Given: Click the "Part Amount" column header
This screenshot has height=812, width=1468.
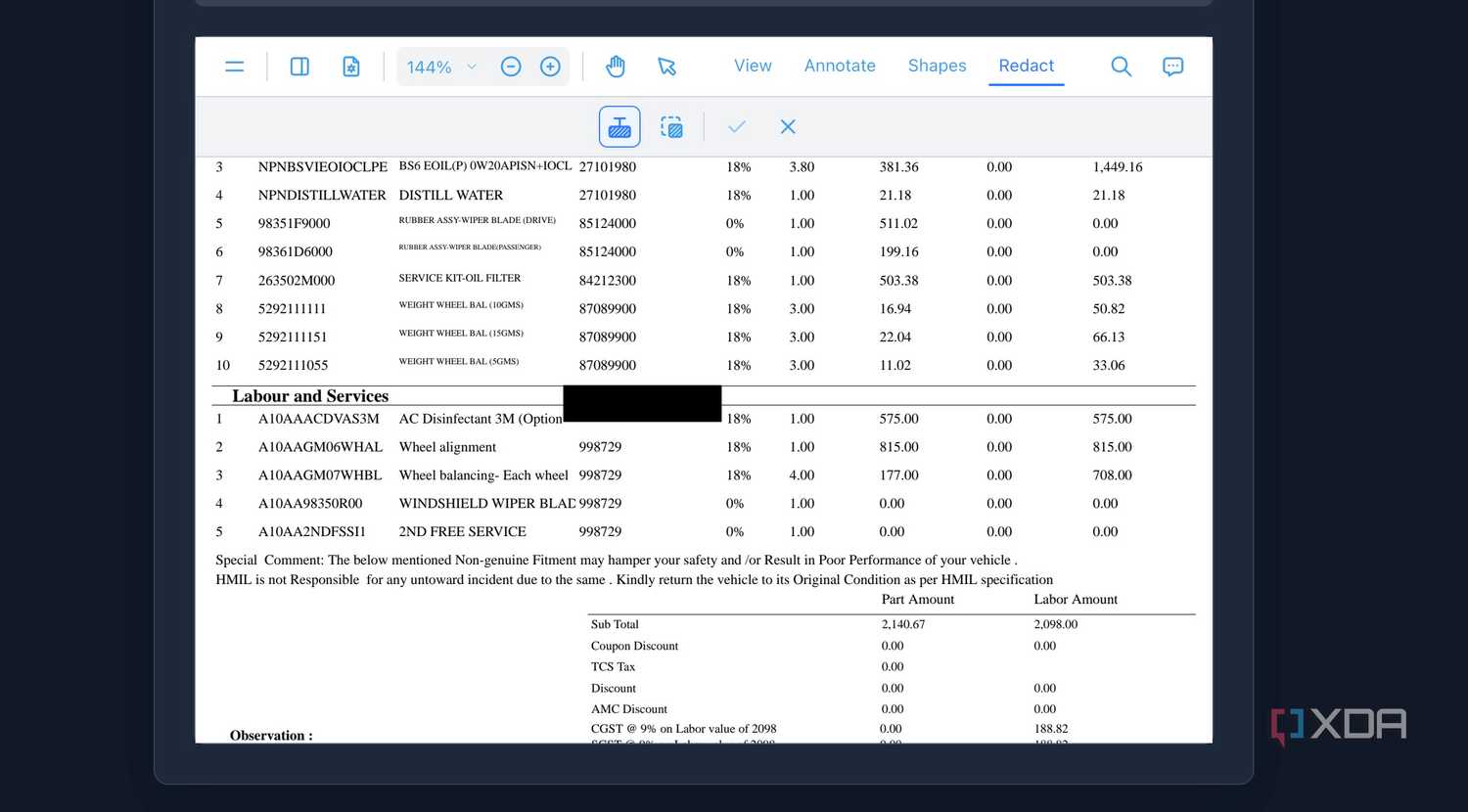Looking at the screenshot, I should (x=918, y=600).
